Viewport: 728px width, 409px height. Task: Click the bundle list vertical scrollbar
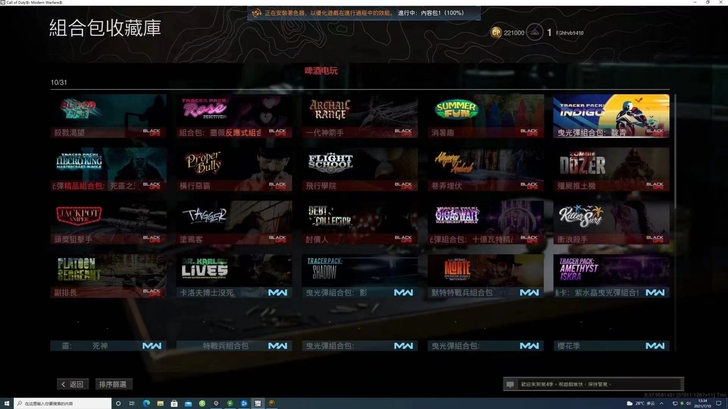coord(674,151)
